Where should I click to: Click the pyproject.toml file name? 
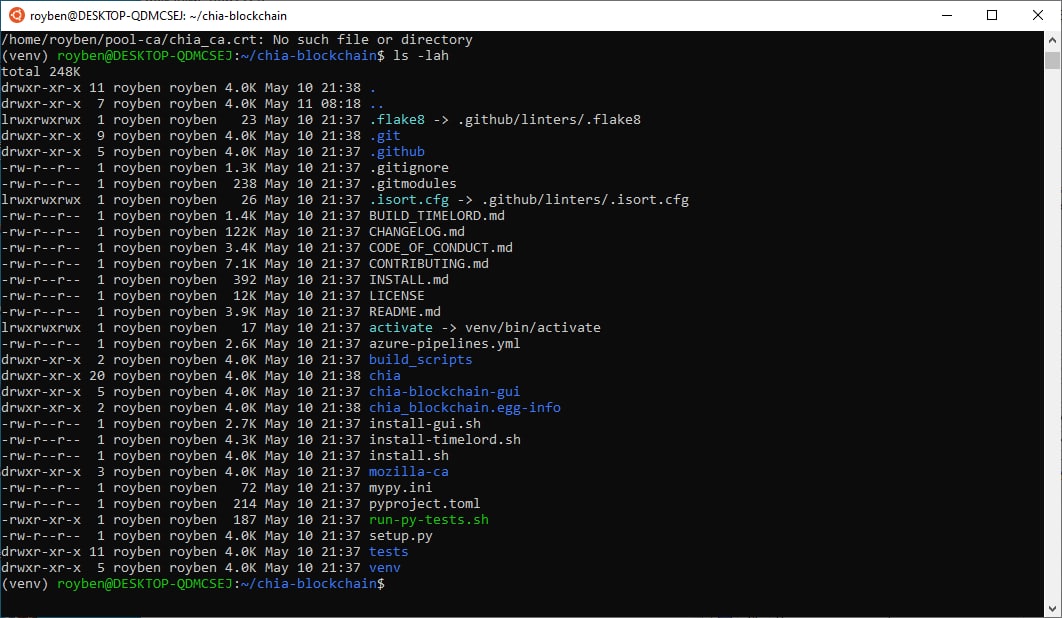425,503
